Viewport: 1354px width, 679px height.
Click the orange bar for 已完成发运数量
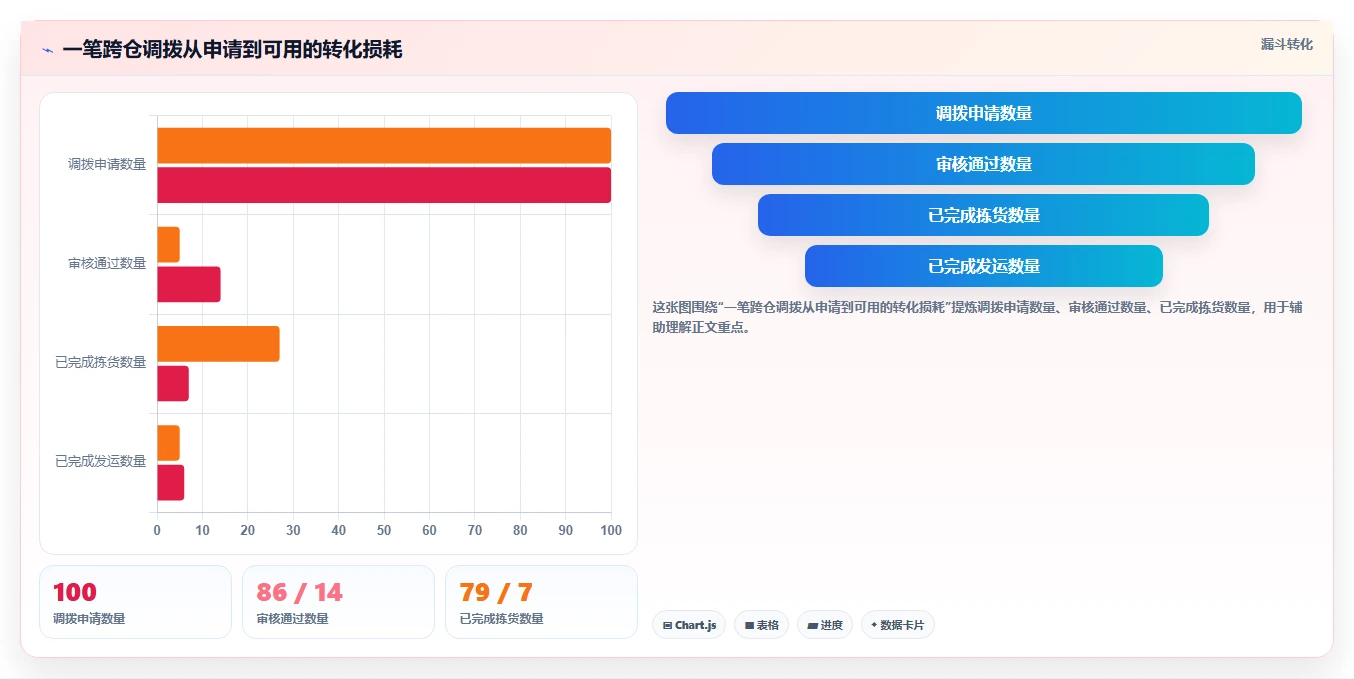click(168, 443)
